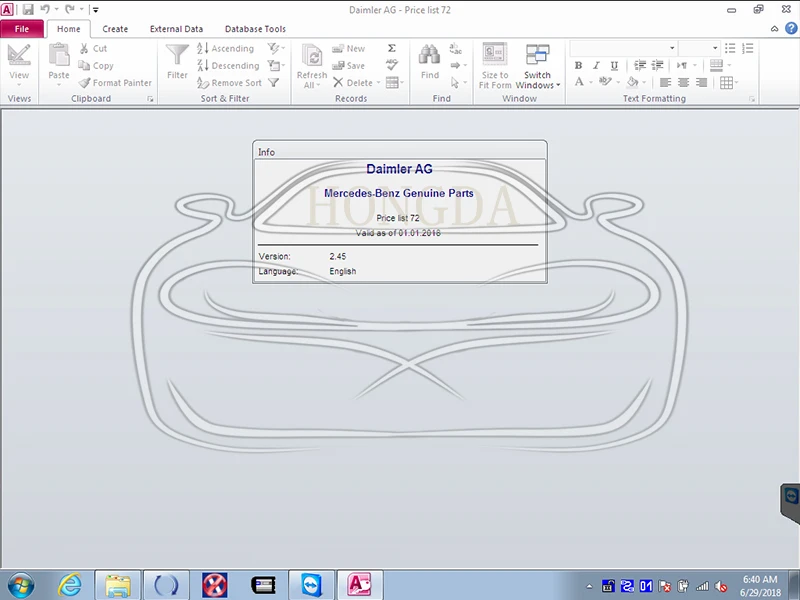Toggle Underline formatting
This screenshot has height=600, width=800.
tap(614, 66)
